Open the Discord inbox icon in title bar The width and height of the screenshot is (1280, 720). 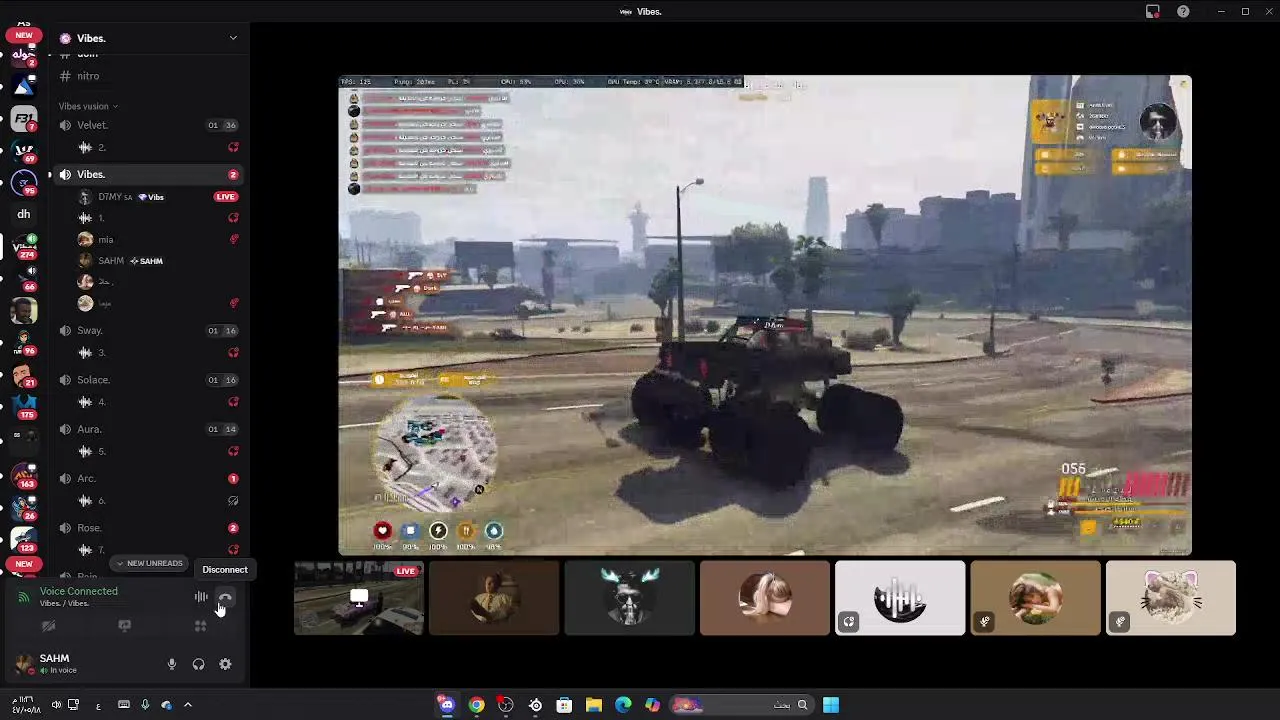pyautogui.click(x=1153, y=12)
